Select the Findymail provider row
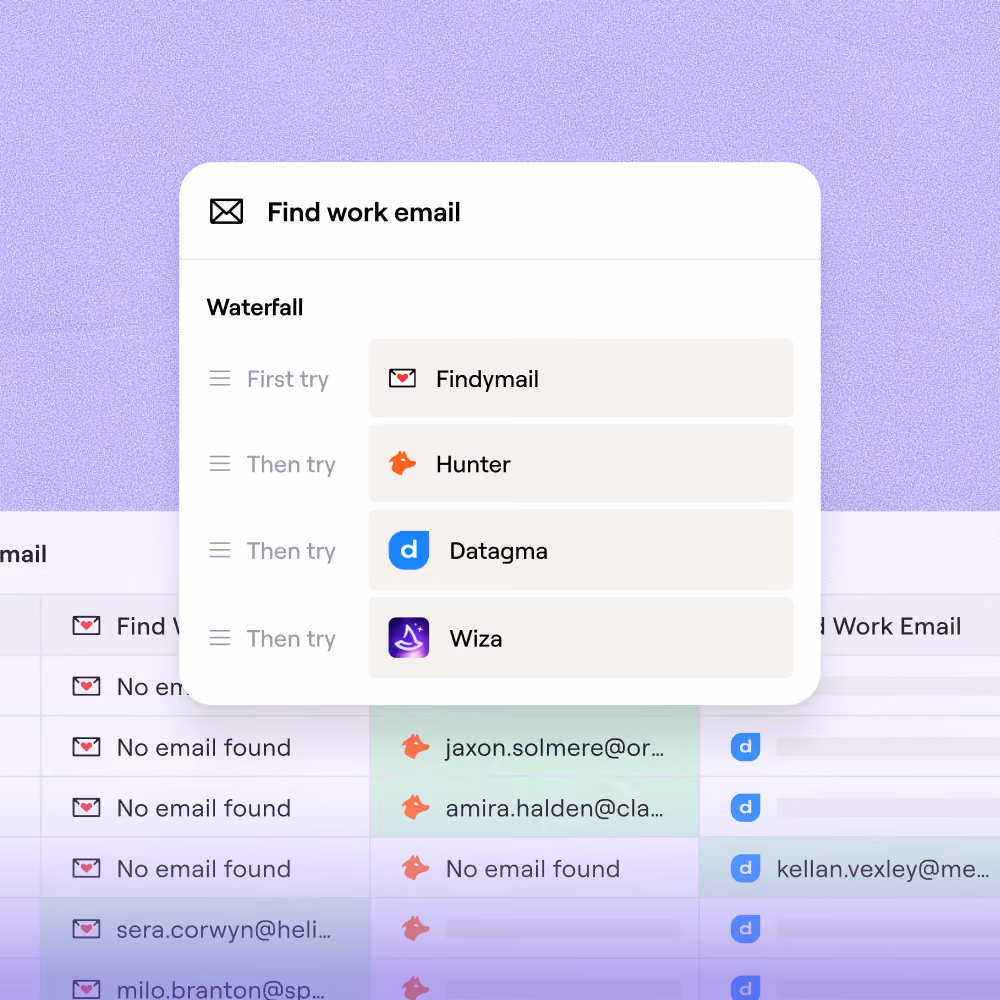 tap(581, 378)
